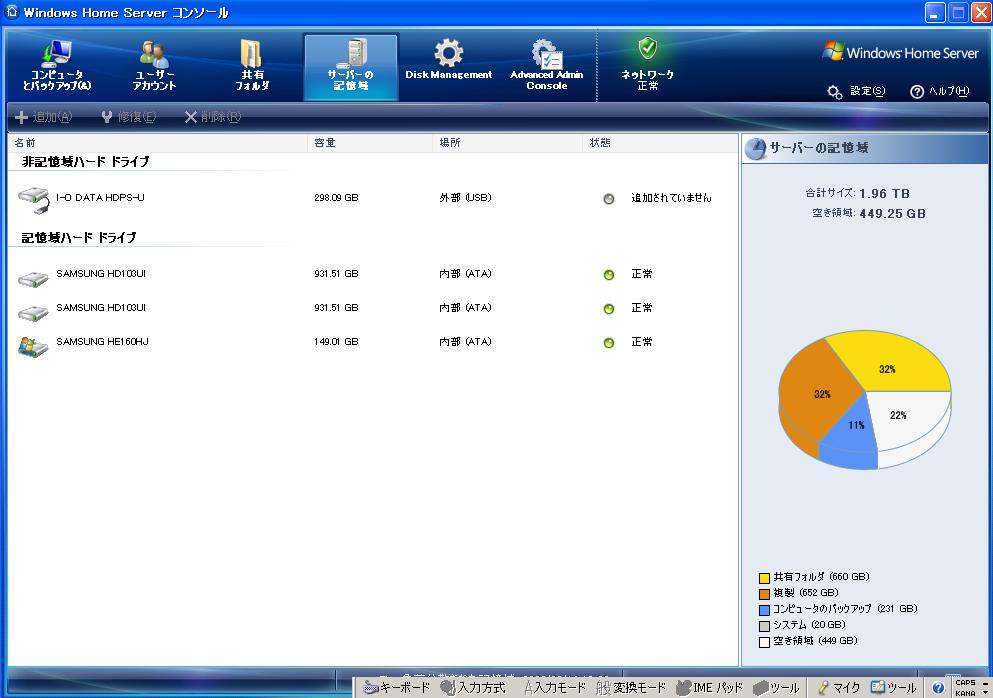Click the total size 1.96 TB value
Viewport: 993px width, 698px height.
pyautogui.click(x=884, y=193)
